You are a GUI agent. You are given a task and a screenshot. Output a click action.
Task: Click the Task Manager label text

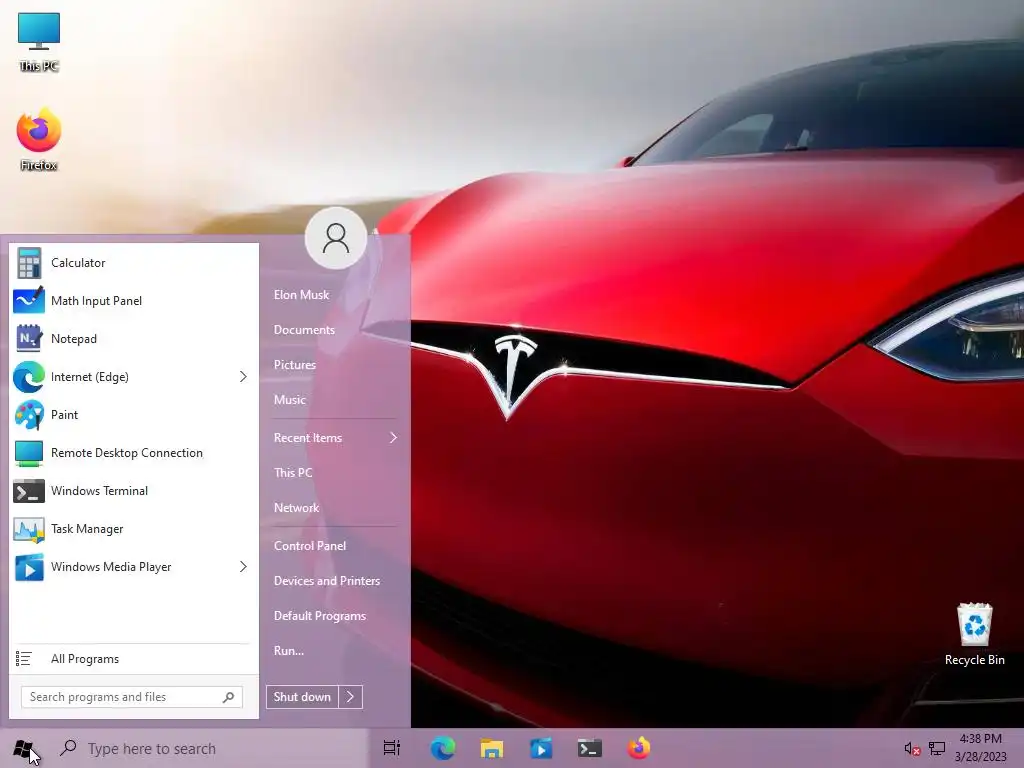click(x=87, y=529)
